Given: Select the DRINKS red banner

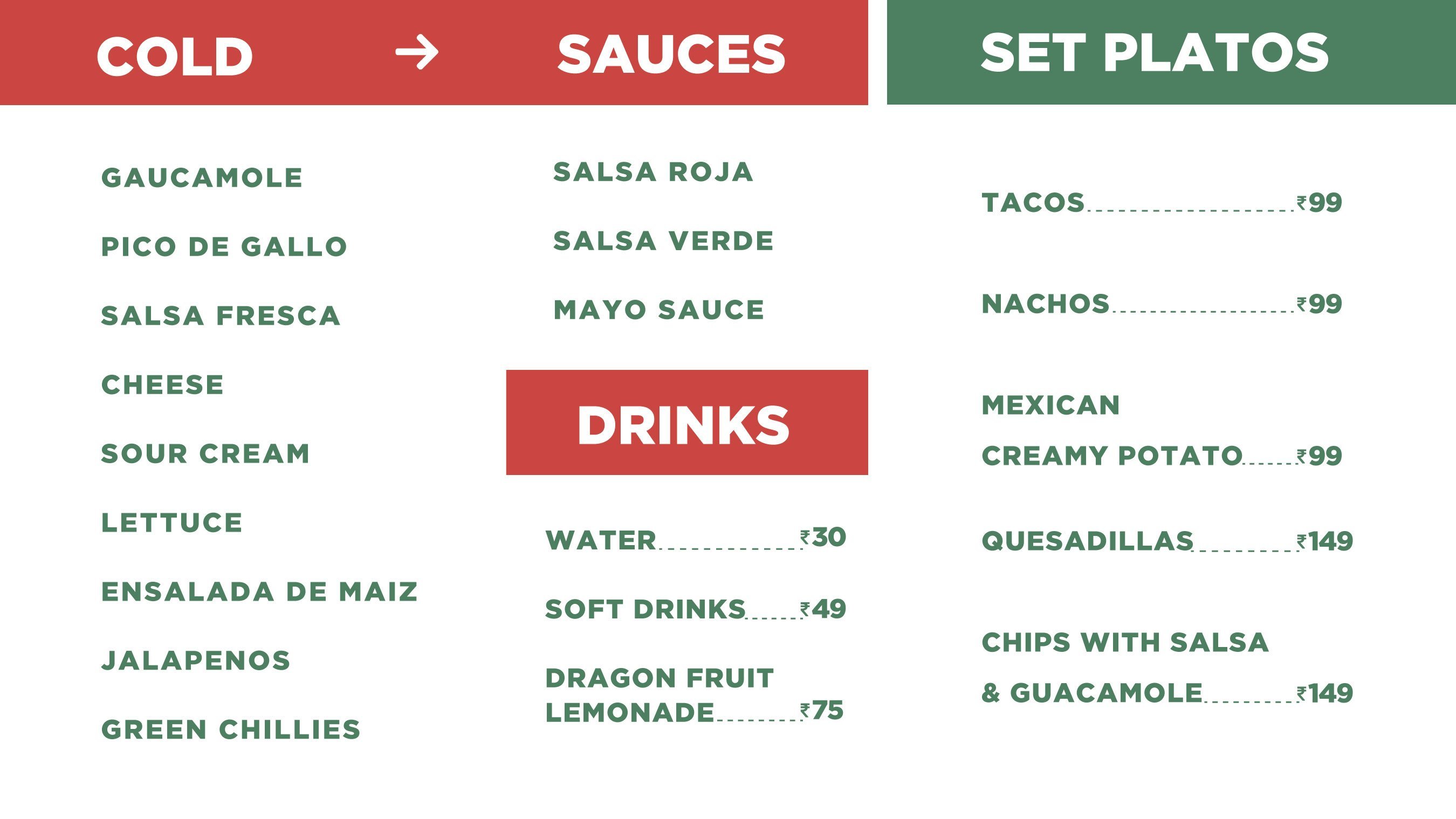Looking at the screenshot, I should click(x=686, y=422).
